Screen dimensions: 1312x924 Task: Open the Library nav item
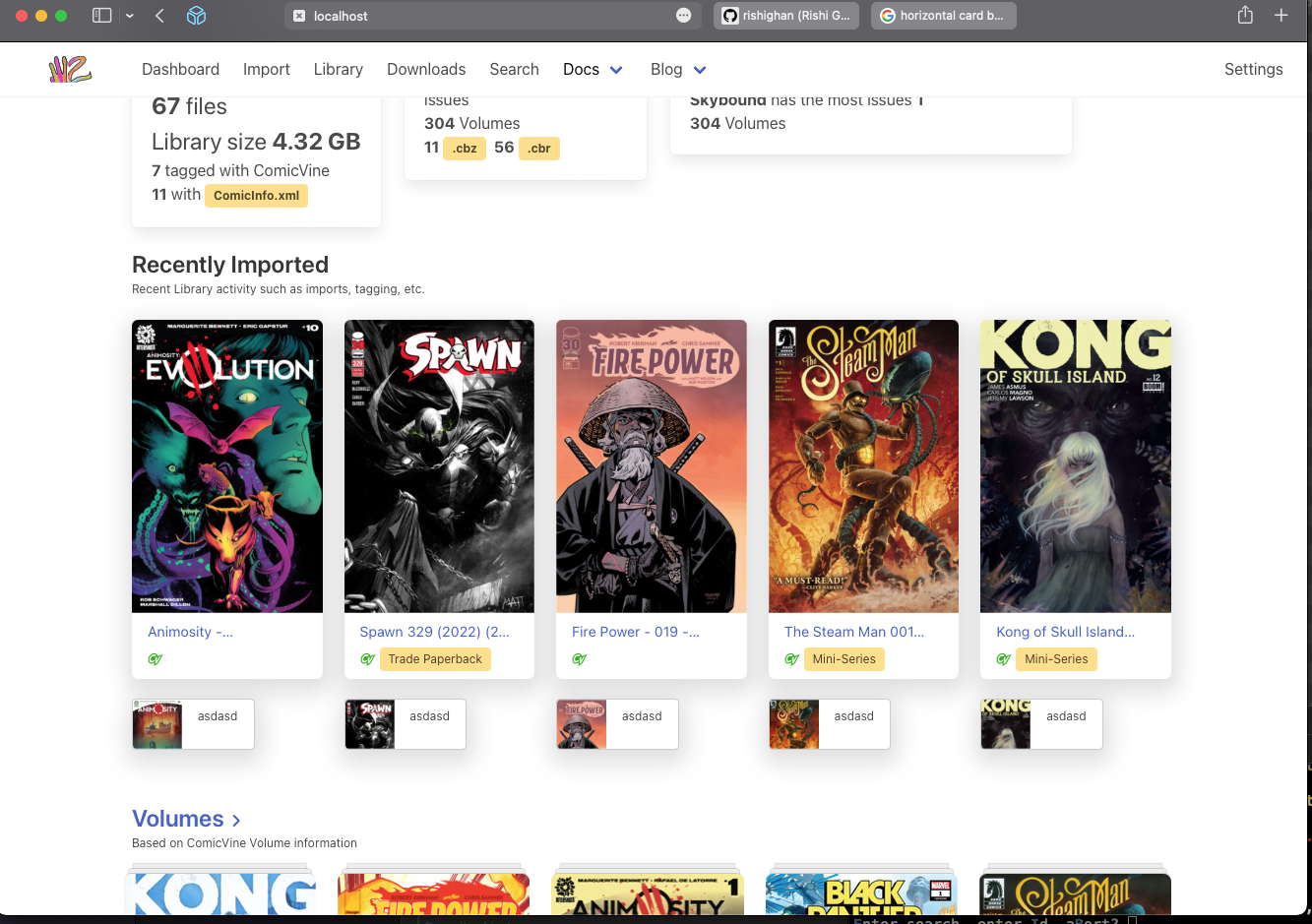[338, 69]
